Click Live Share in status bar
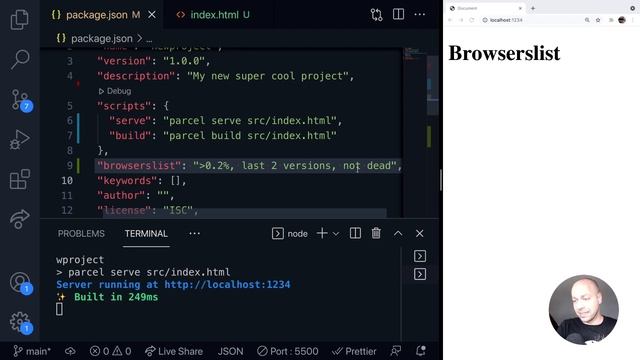The width and height of the screenshot is (640, 360). tap(174, 351)
